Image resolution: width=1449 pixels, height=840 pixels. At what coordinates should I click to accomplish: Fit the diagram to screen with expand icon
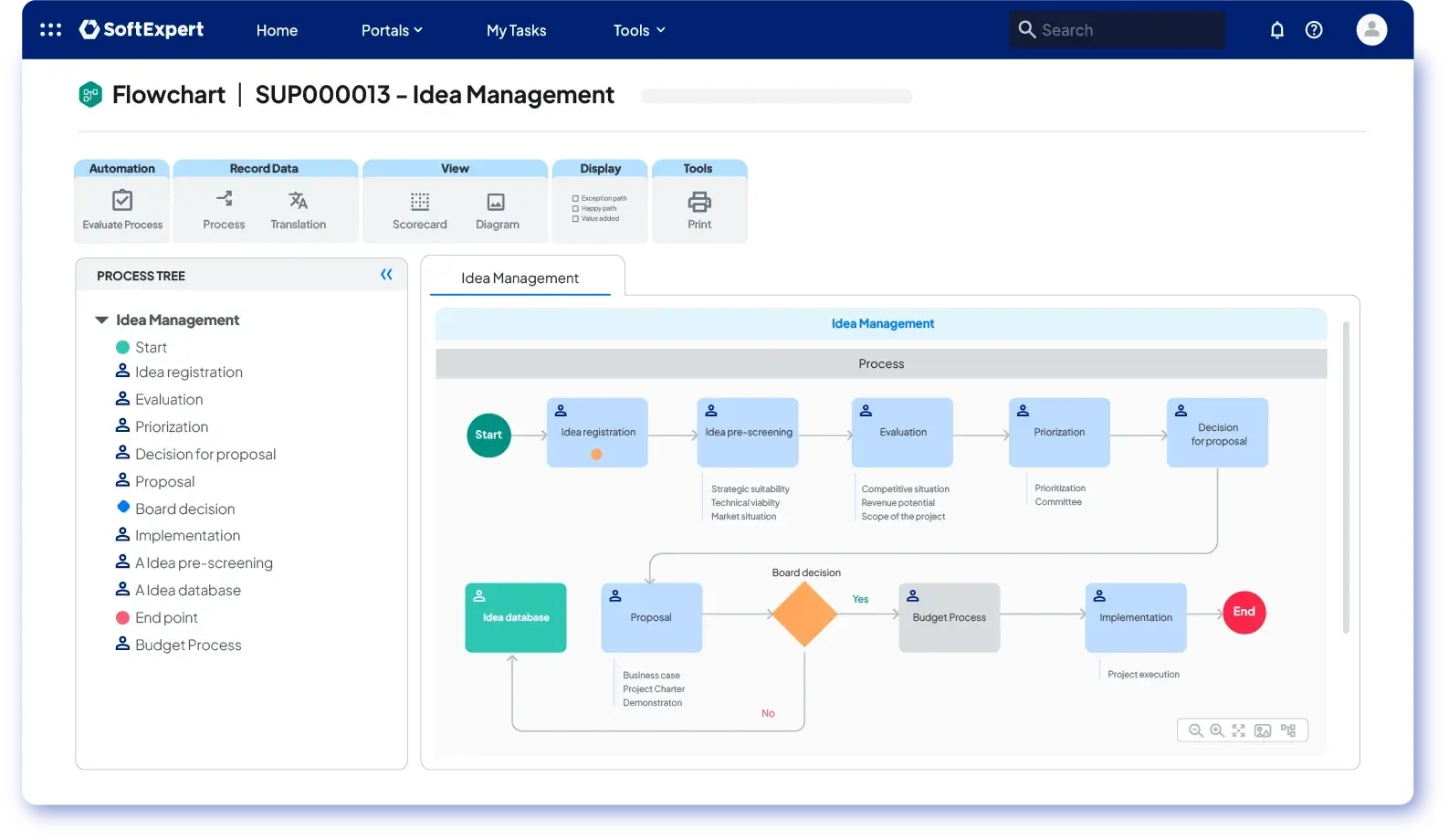tap(1239, 730)
